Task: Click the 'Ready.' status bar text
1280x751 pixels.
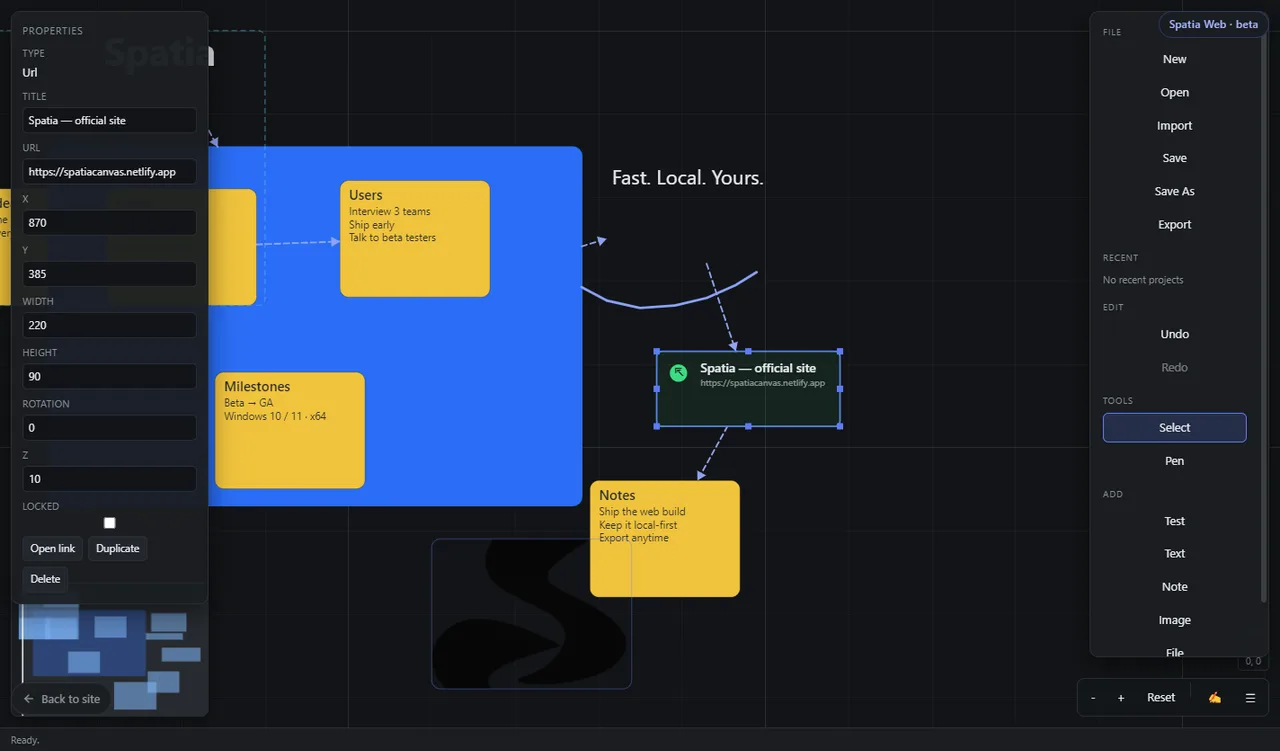Action: tap(25, 740)
